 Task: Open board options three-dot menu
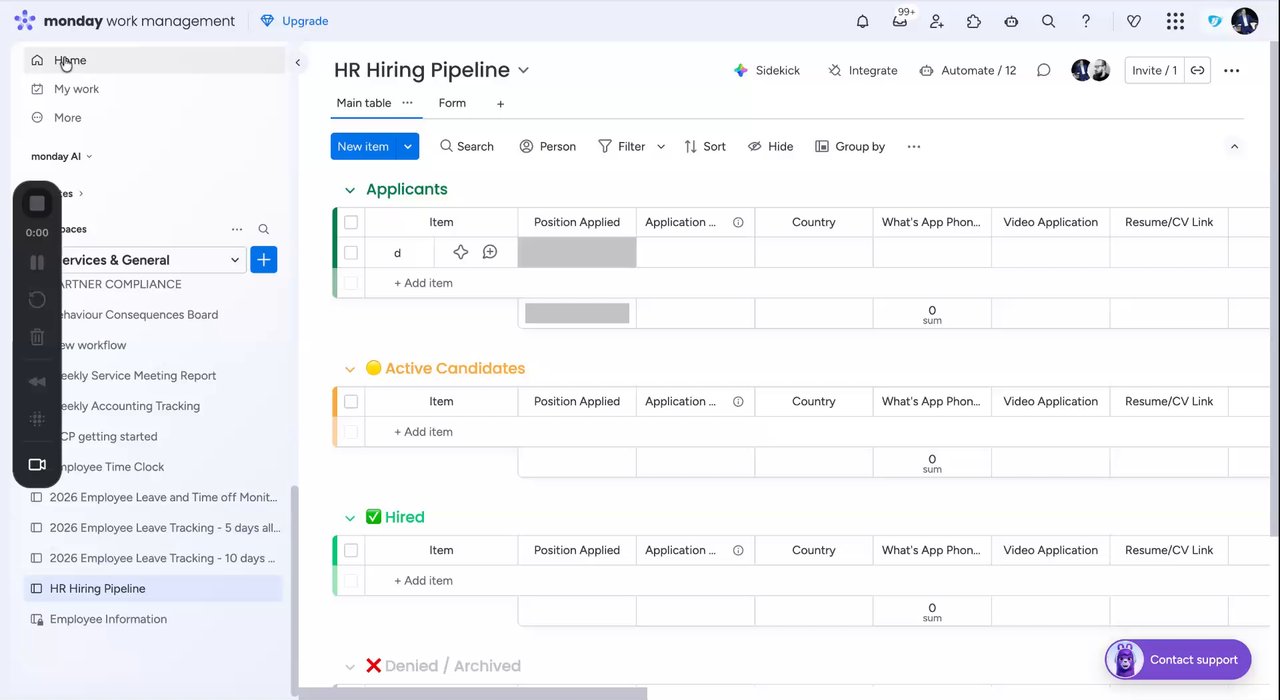pyautogui.click(x=1231, y=70)
